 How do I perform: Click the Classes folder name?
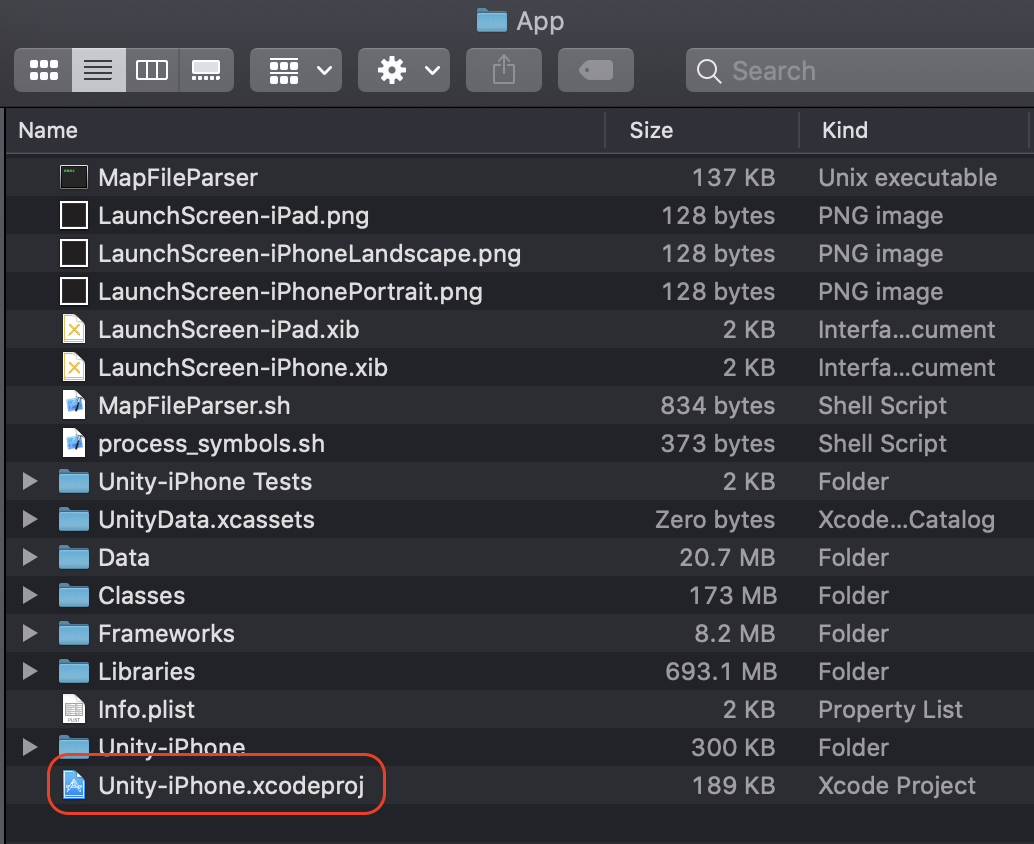coord(141,596)
